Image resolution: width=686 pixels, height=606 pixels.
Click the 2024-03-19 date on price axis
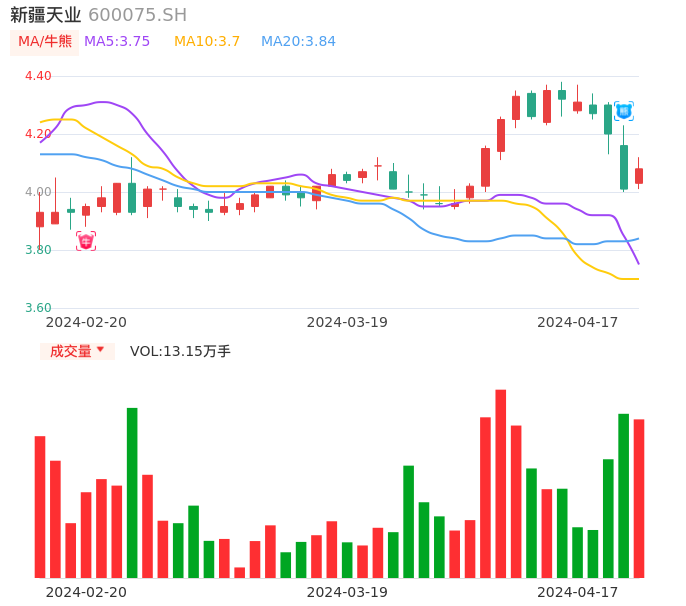click(347, 322)
